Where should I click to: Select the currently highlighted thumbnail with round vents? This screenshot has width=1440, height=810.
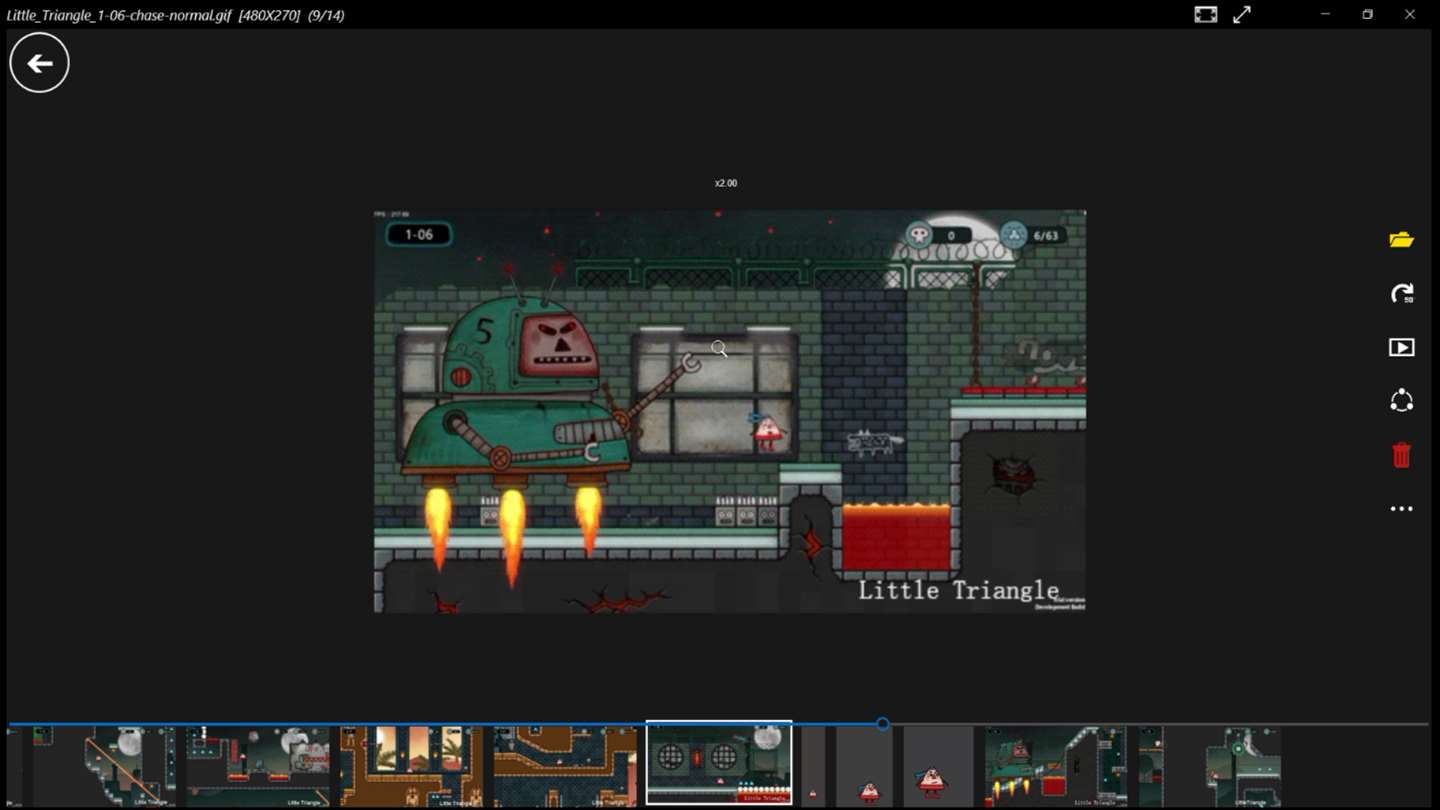(x=719, y=763)
